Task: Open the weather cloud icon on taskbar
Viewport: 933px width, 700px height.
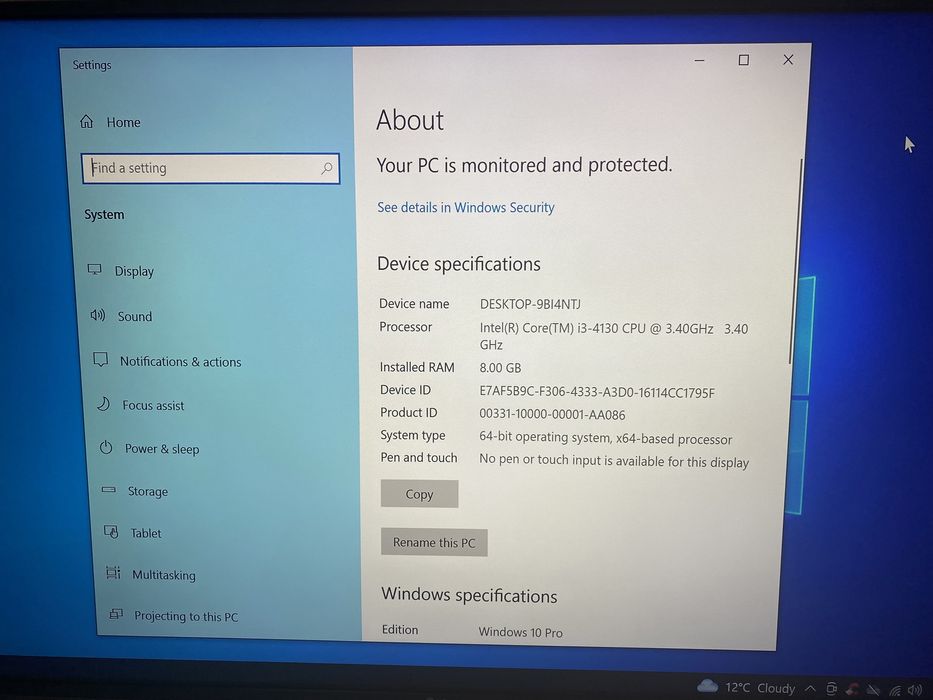Action: (x=707, y=686)
